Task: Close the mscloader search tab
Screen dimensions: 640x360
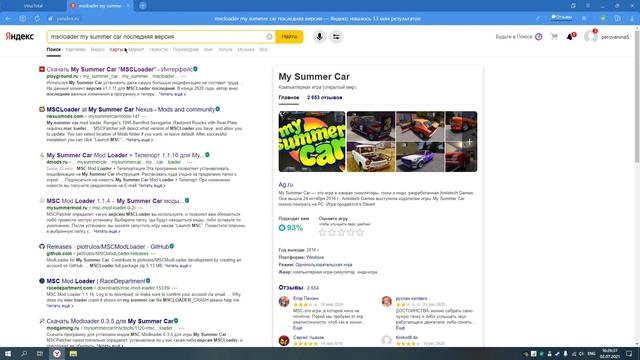Action: click(128, 6)
